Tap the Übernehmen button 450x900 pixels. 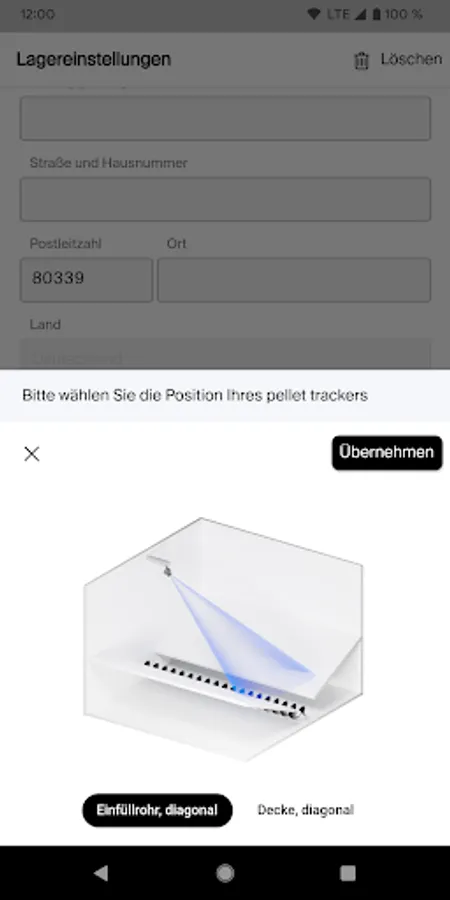coord(387,452)
